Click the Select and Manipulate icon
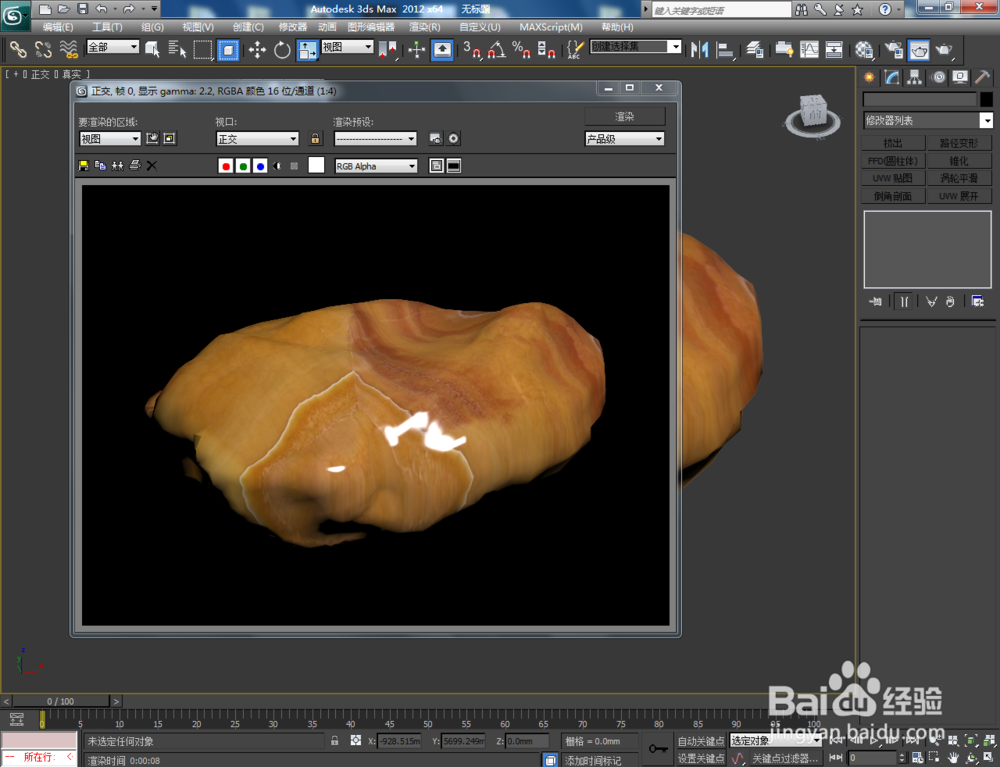The image size is (1000, 767). tap(416, 50)
